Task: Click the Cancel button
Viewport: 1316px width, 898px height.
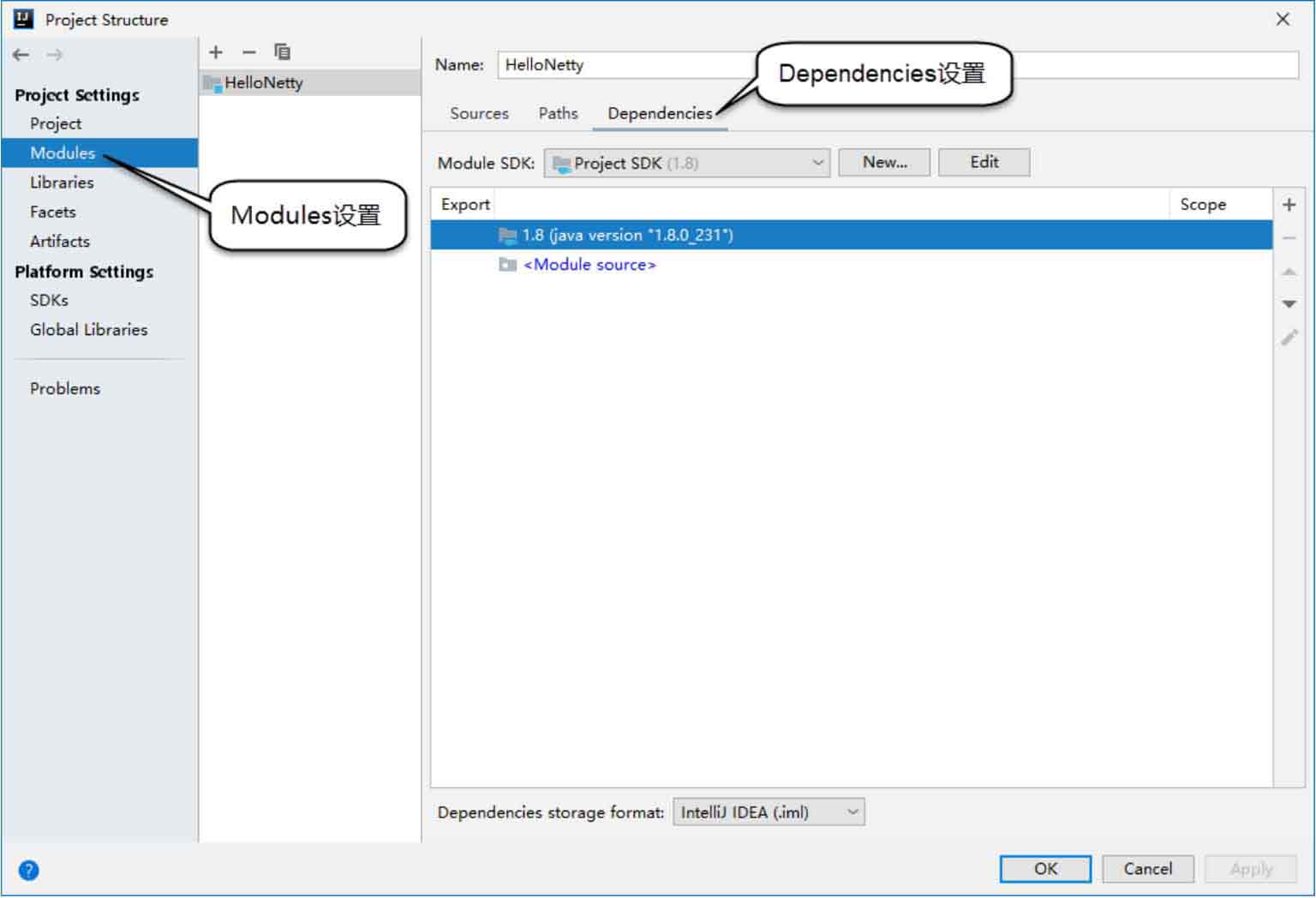Action: (1147, 869)
